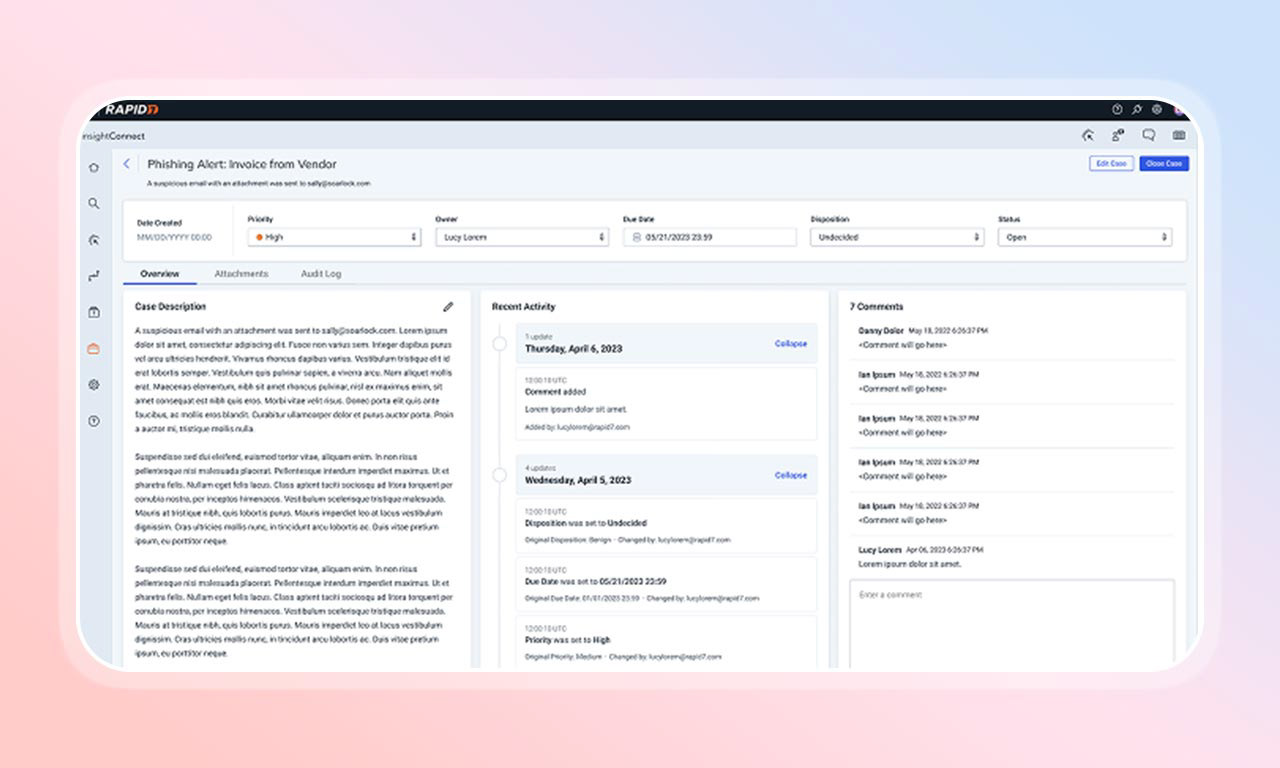
Task: Switch to the Audit Log tab
Action: [x=321, y=273]
